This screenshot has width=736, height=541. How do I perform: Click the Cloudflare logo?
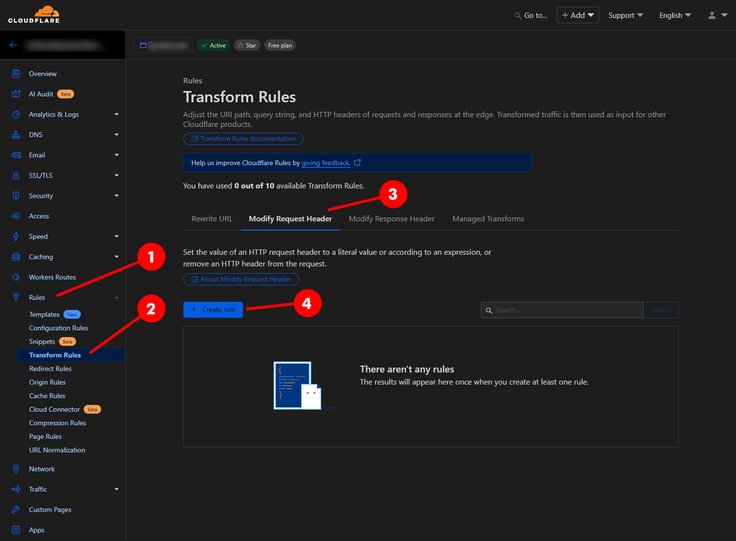point(34,15)
